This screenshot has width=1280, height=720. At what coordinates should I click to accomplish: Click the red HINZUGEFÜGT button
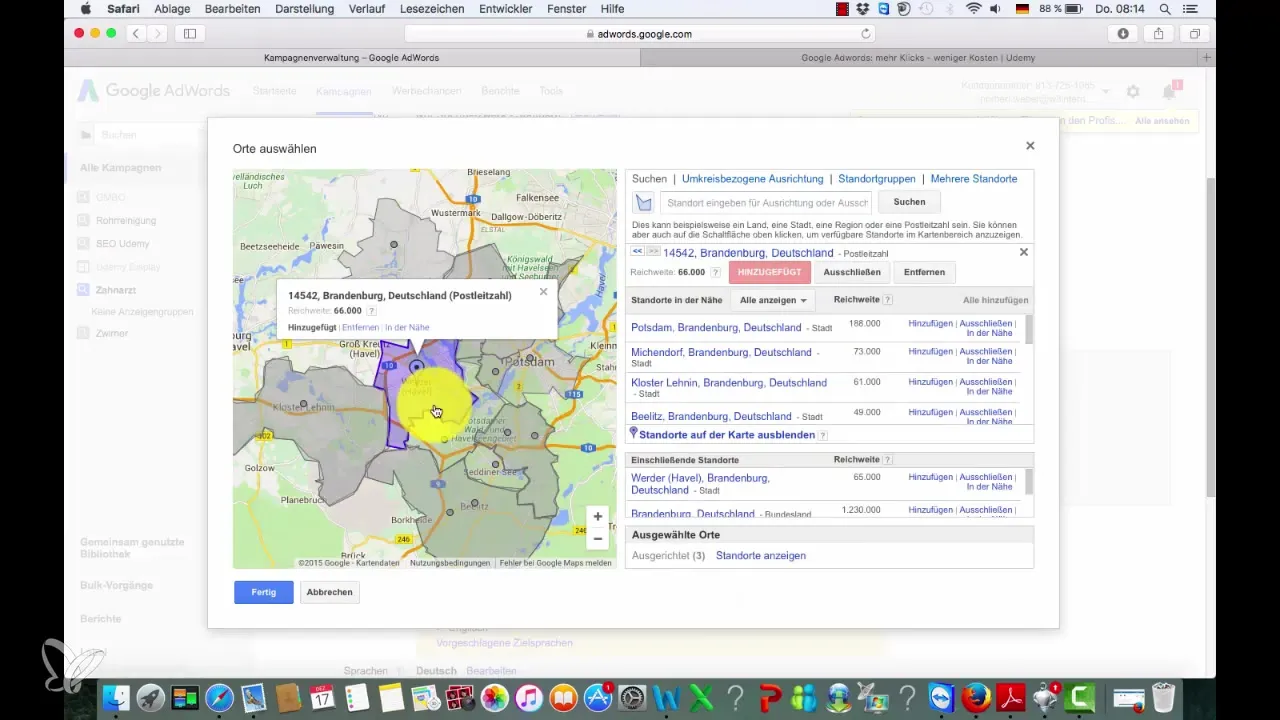tap(770, 272)
